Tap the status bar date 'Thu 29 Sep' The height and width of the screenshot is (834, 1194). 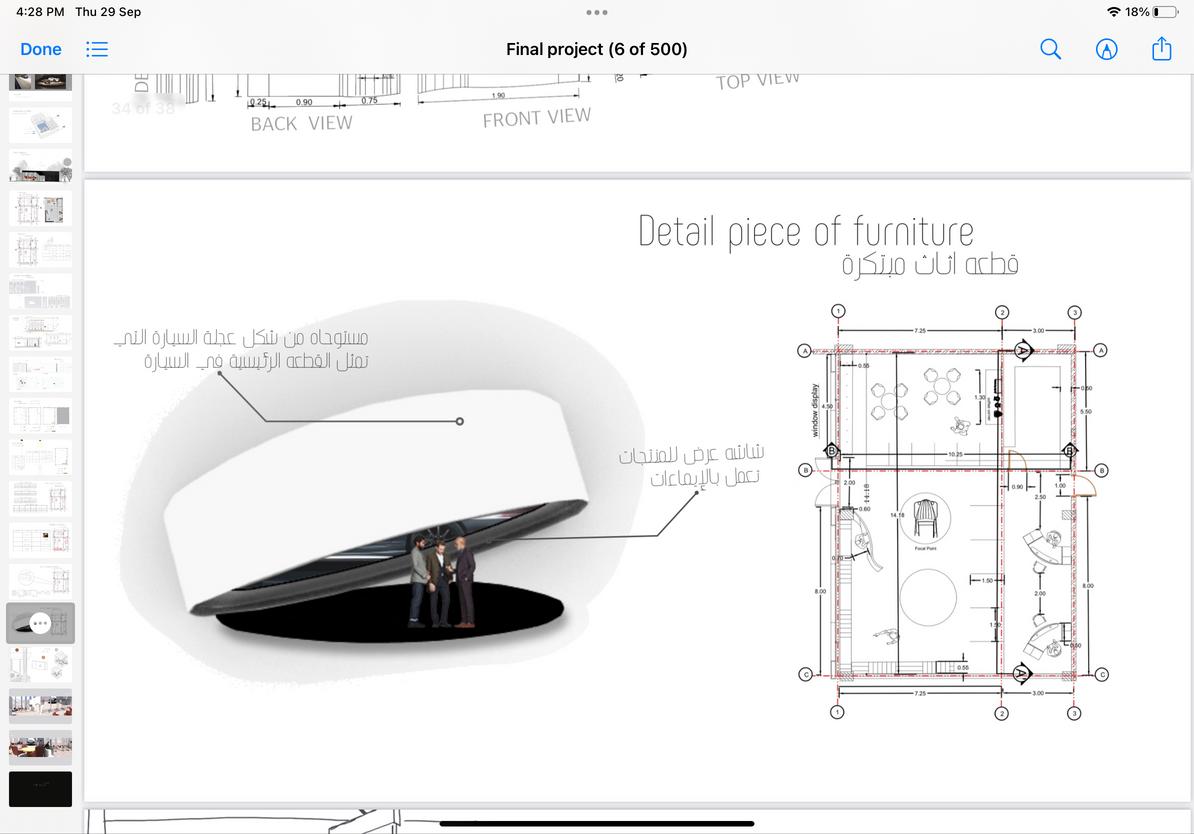pyautogui.click(x=108, y=12)
